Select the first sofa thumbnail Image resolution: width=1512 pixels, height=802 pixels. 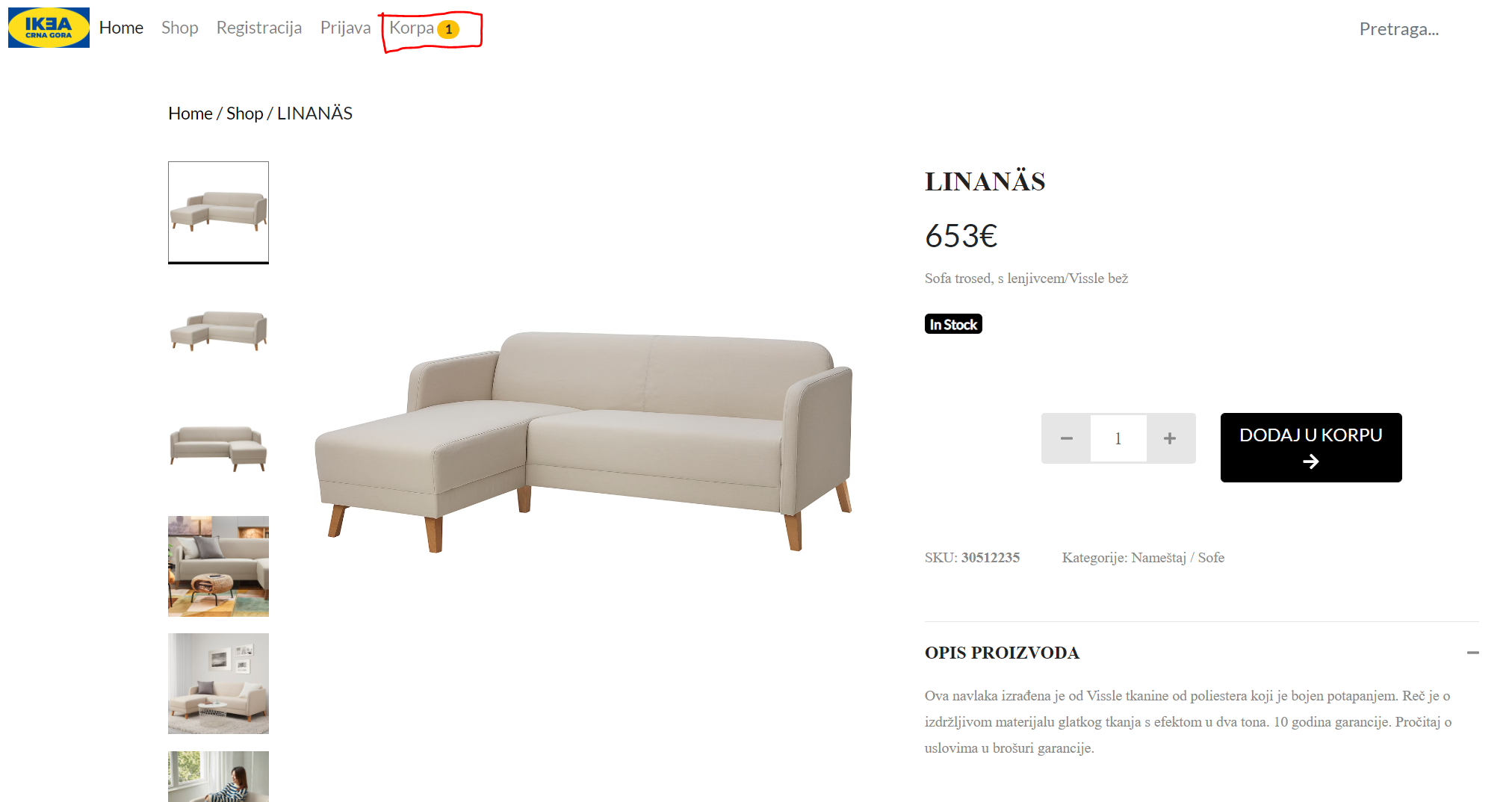218,212
